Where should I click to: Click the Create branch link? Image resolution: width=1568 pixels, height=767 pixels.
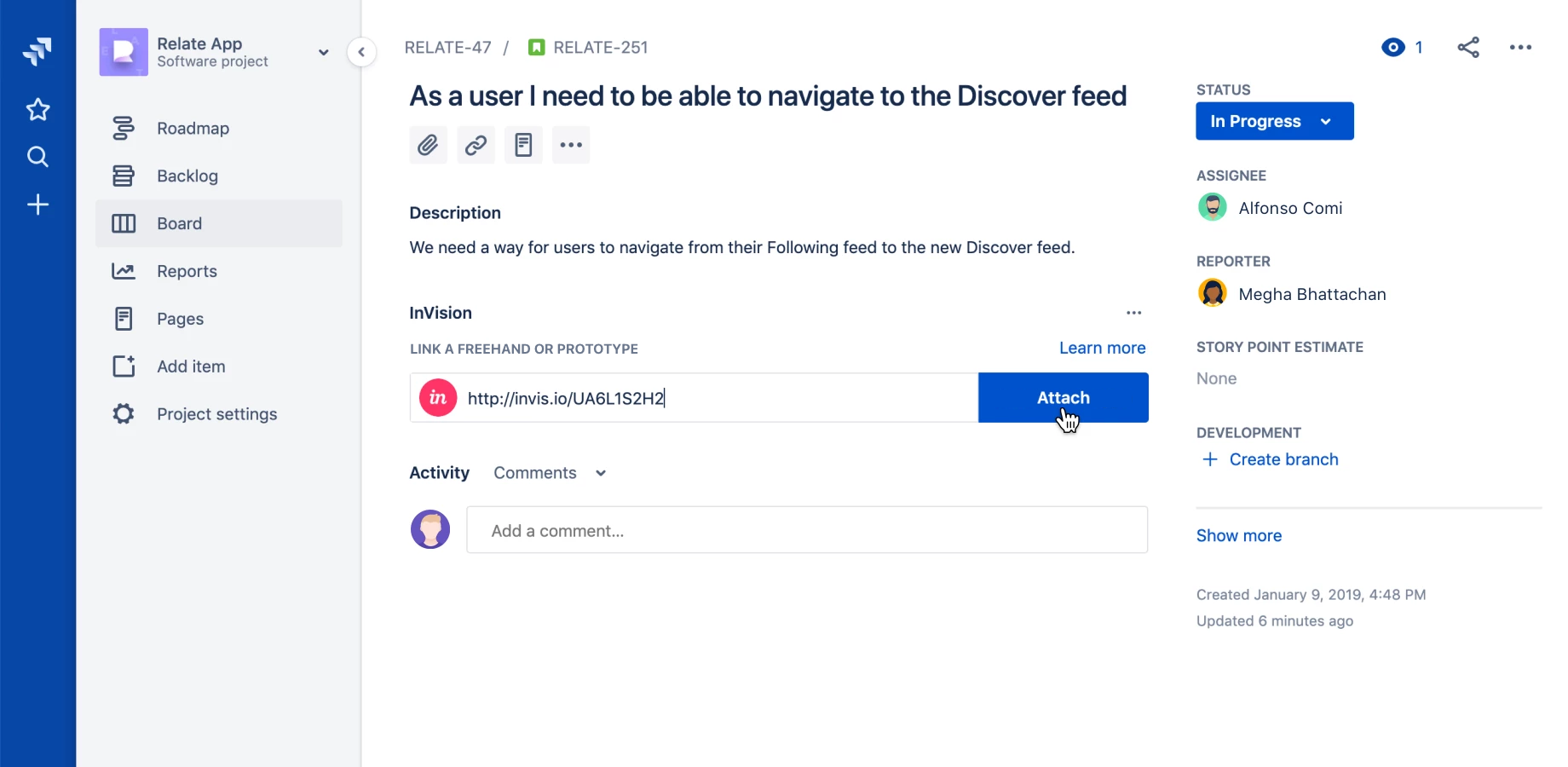tap(1283, 459)
